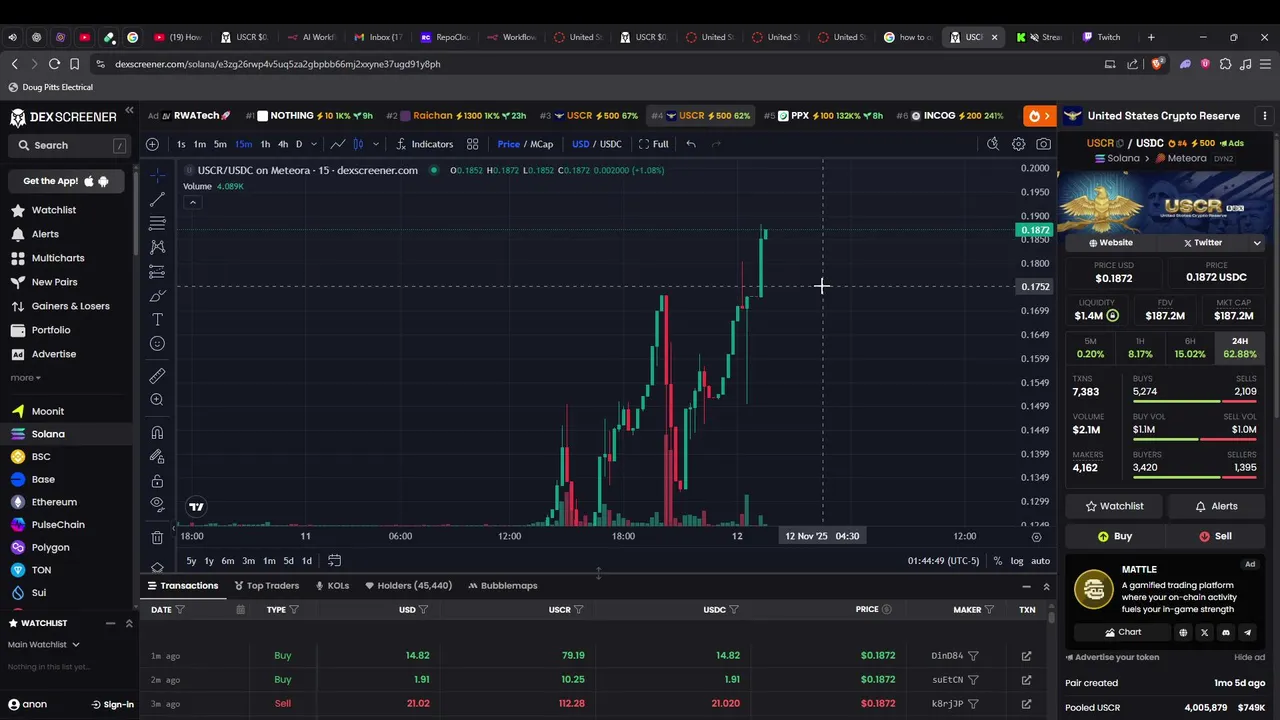Viewport: 1280px width, 720px height.
Task: Select the trend line drawing tool
Action: 157,199
